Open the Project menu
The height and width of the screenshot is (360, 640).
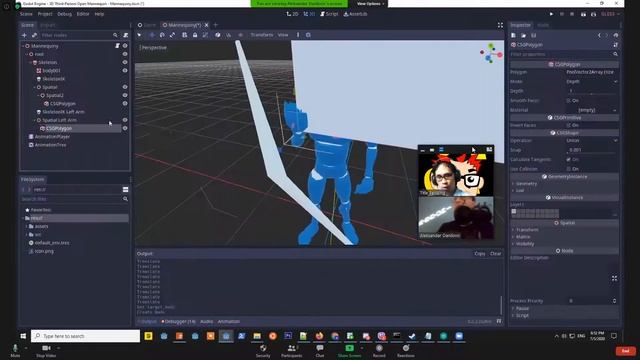(x=45, y=14)
